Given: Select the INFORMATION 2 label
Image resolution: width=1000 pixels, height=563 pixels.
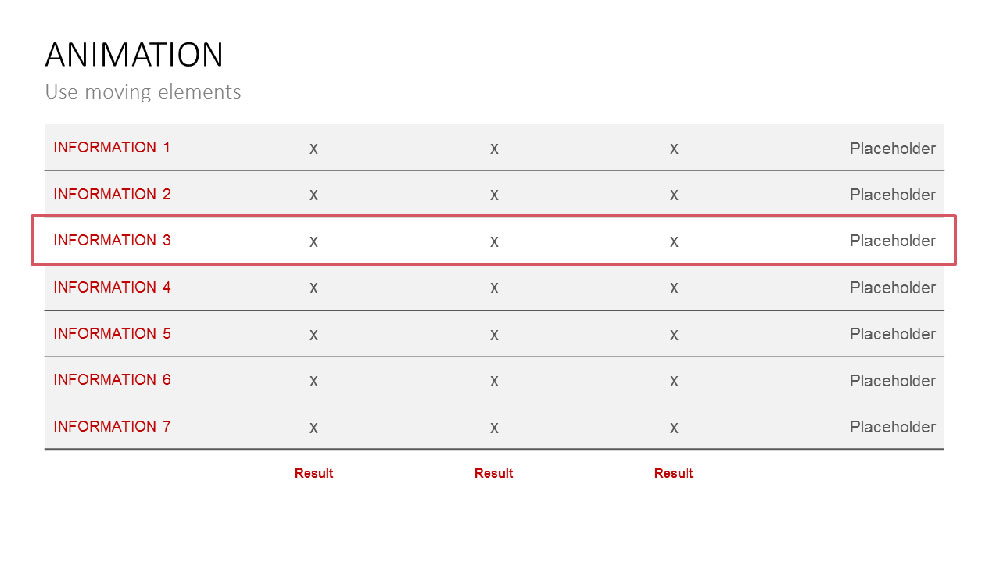Looking at the screenshot, I should [112, 194].
